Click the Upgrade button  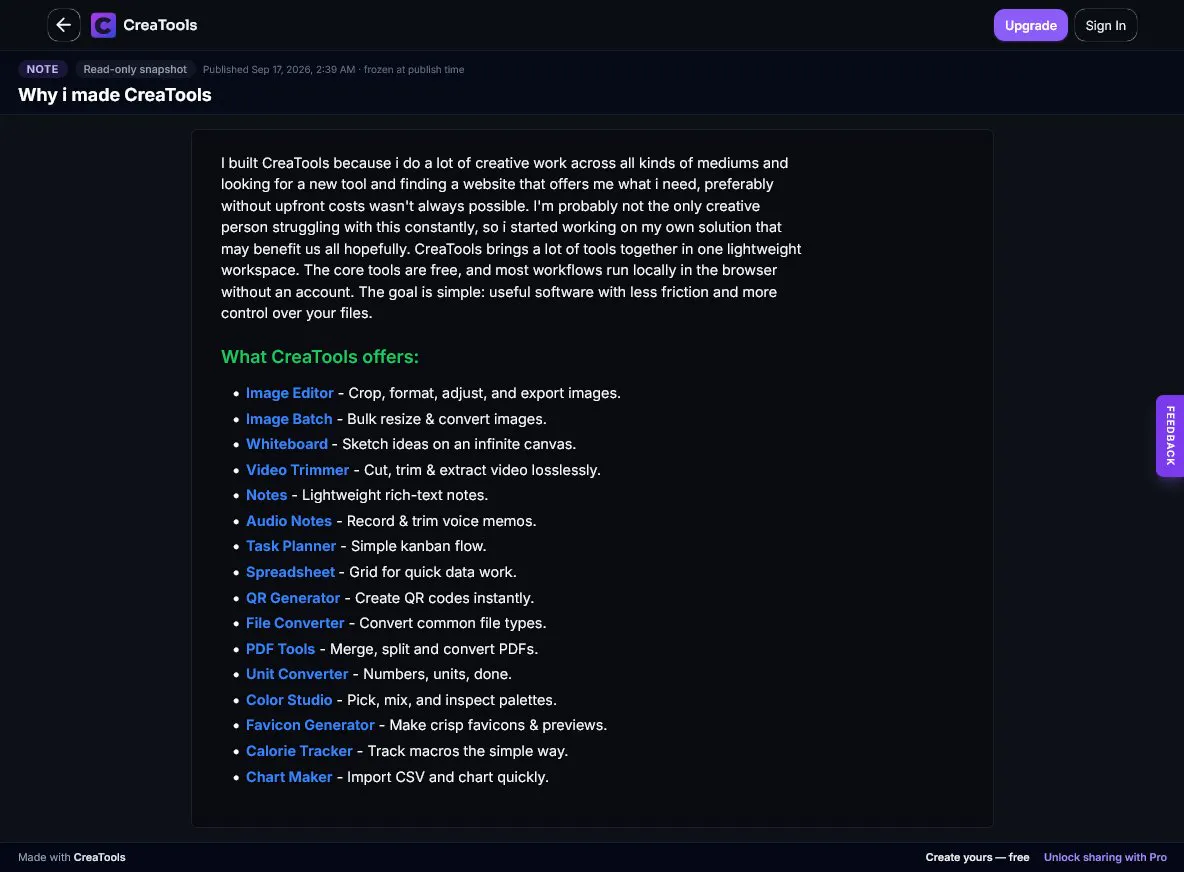click(1030, 25)
